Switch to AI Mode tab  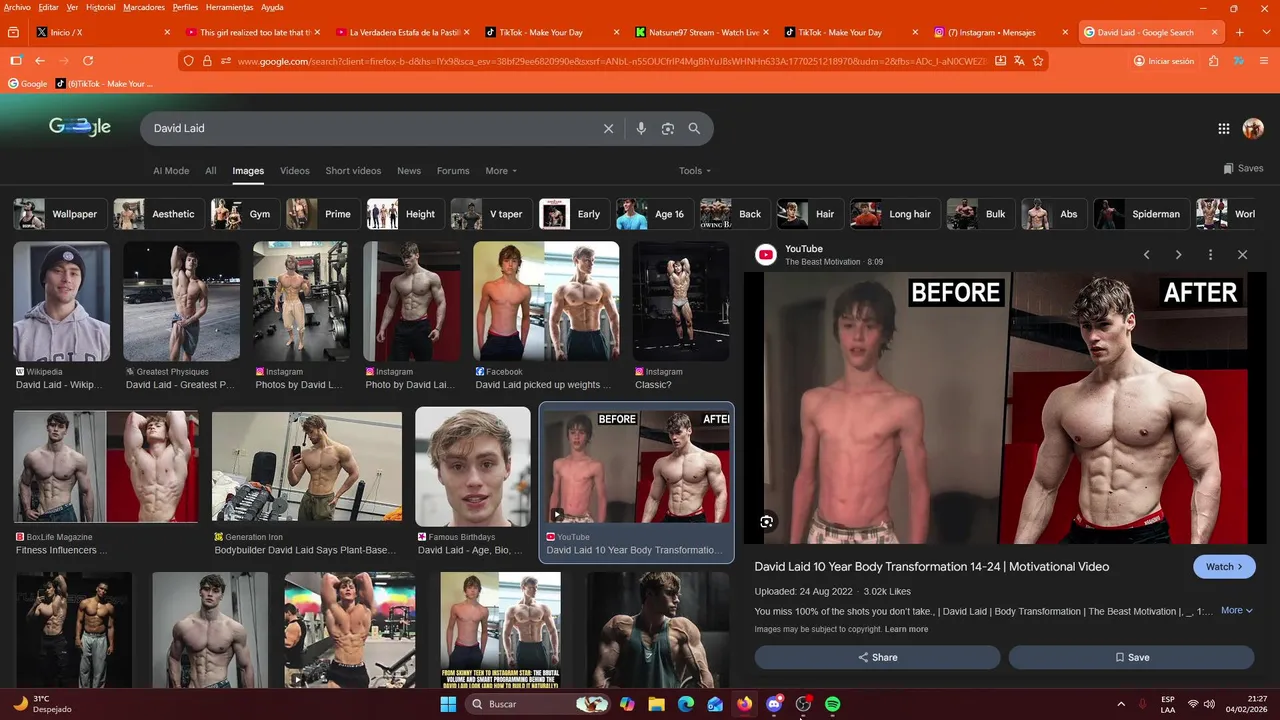pyautogui.click(x=171, y=171)
